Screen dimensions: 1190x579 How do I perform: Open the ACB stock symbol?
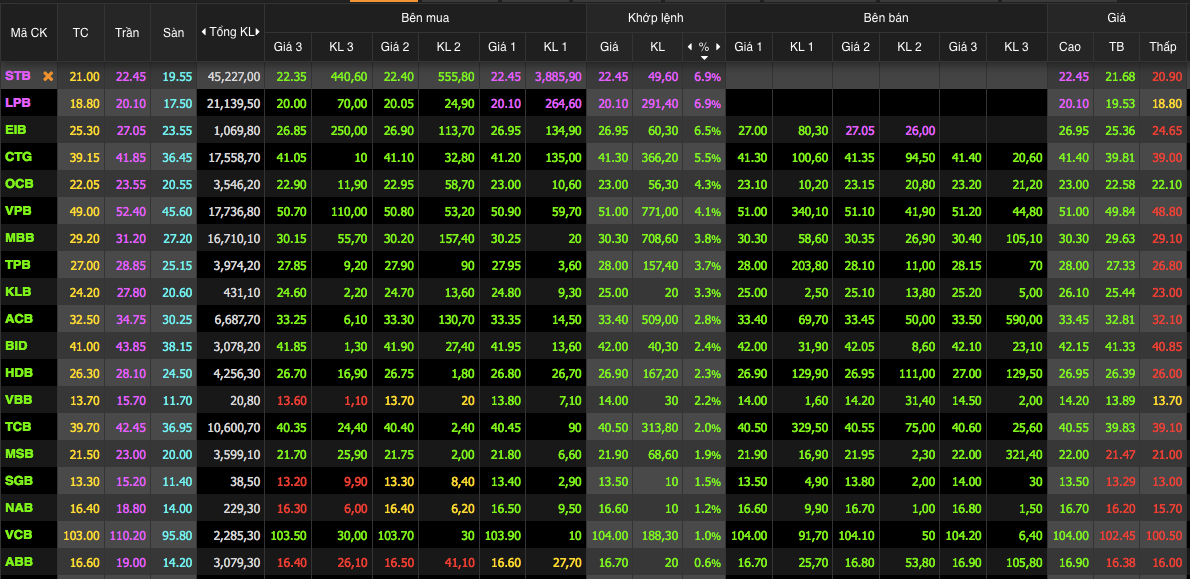point(18,319)
